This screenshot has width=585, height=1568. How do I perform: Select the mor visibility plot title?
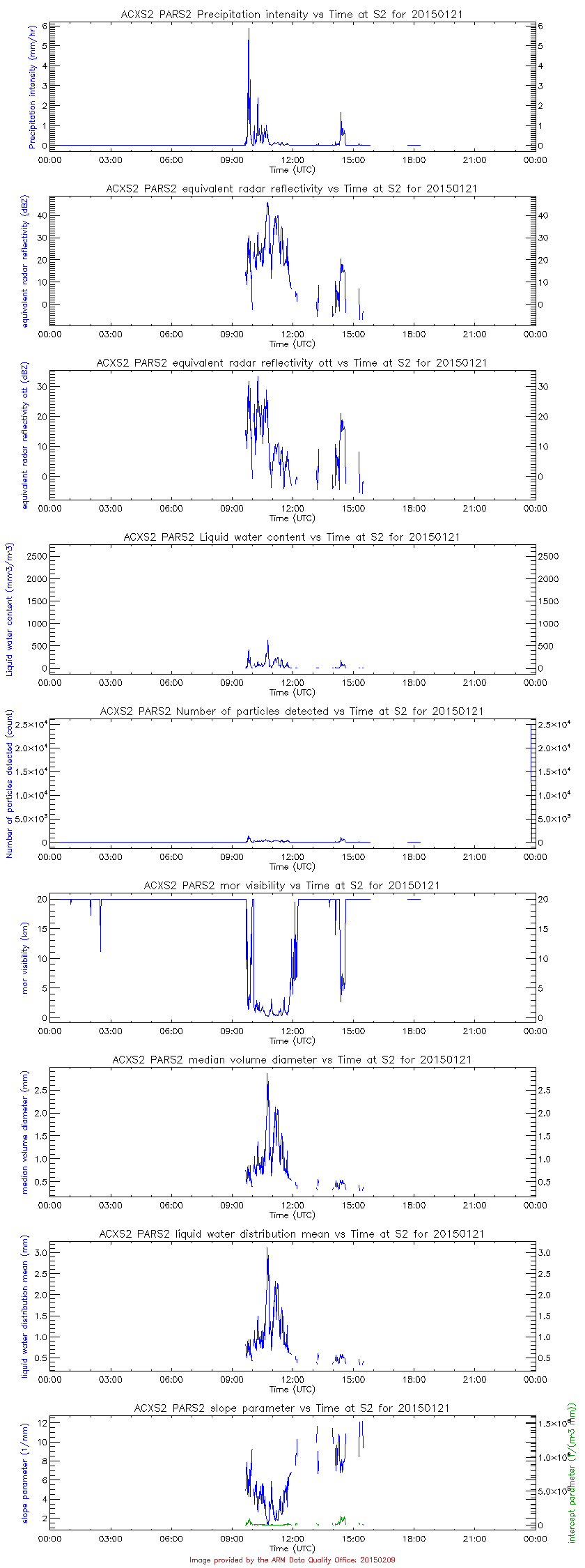[x=292, y=886]
